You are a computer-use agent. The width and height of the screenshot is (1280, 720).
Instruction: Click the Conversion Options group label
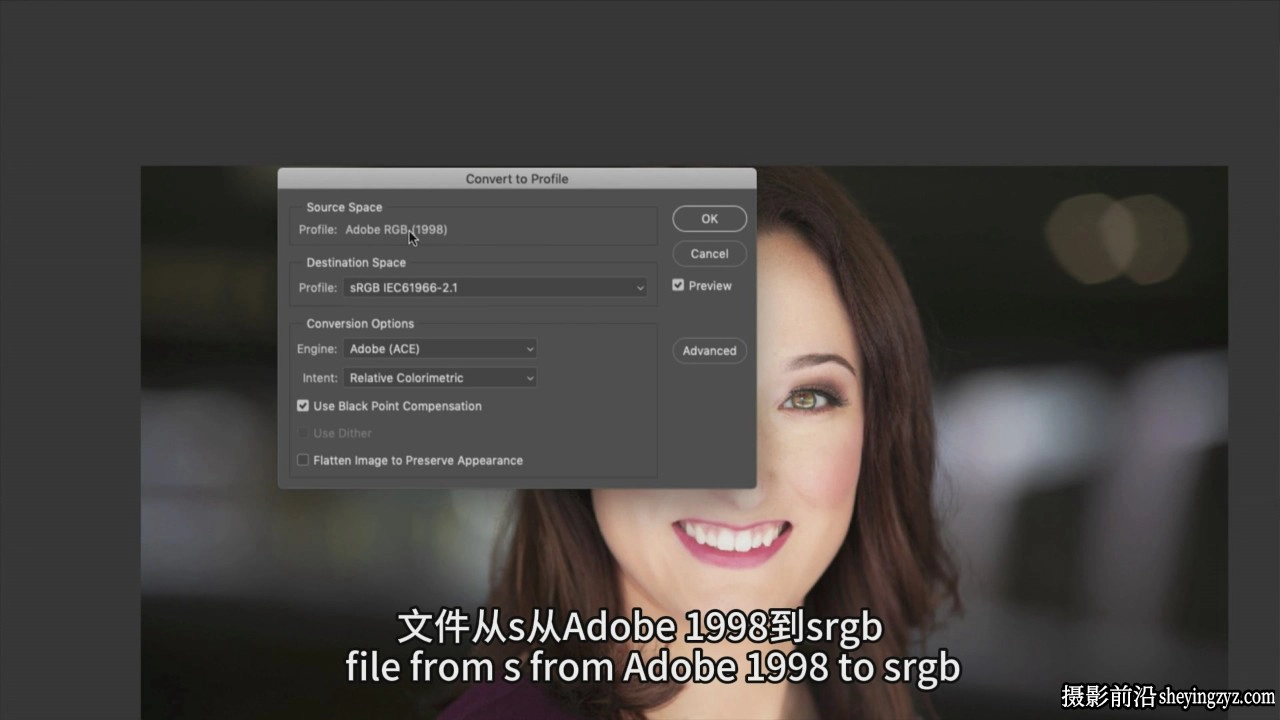coord(360,324)
